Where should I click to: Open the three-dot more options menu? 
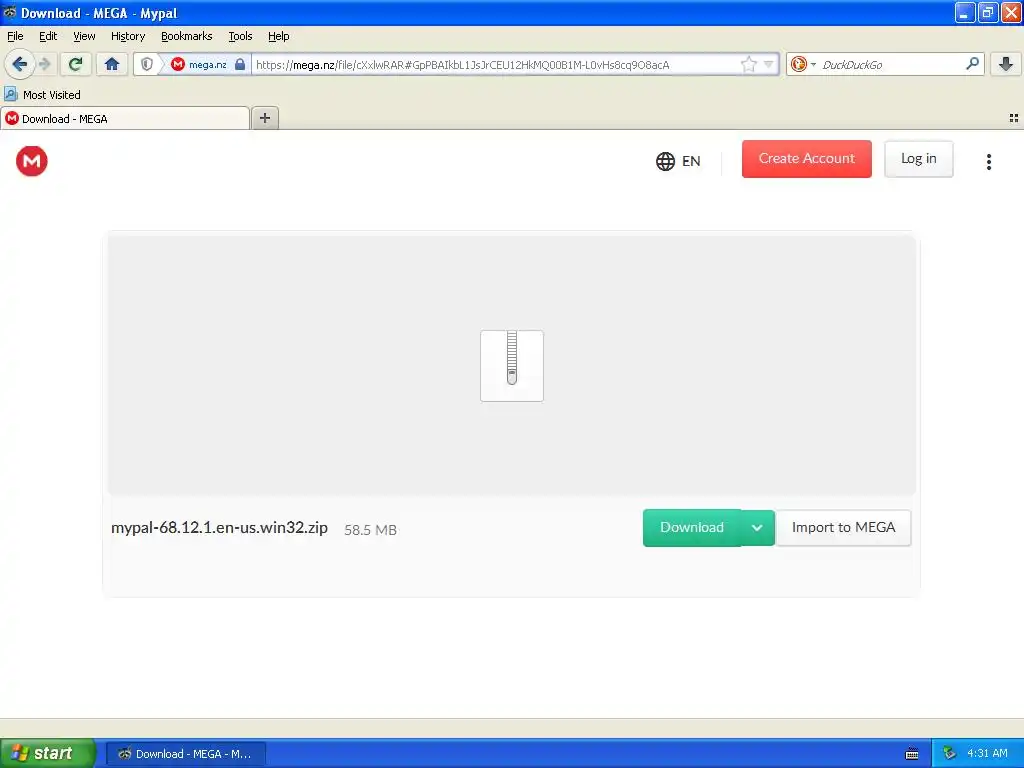pyautogui.click(x=989, y=162)
